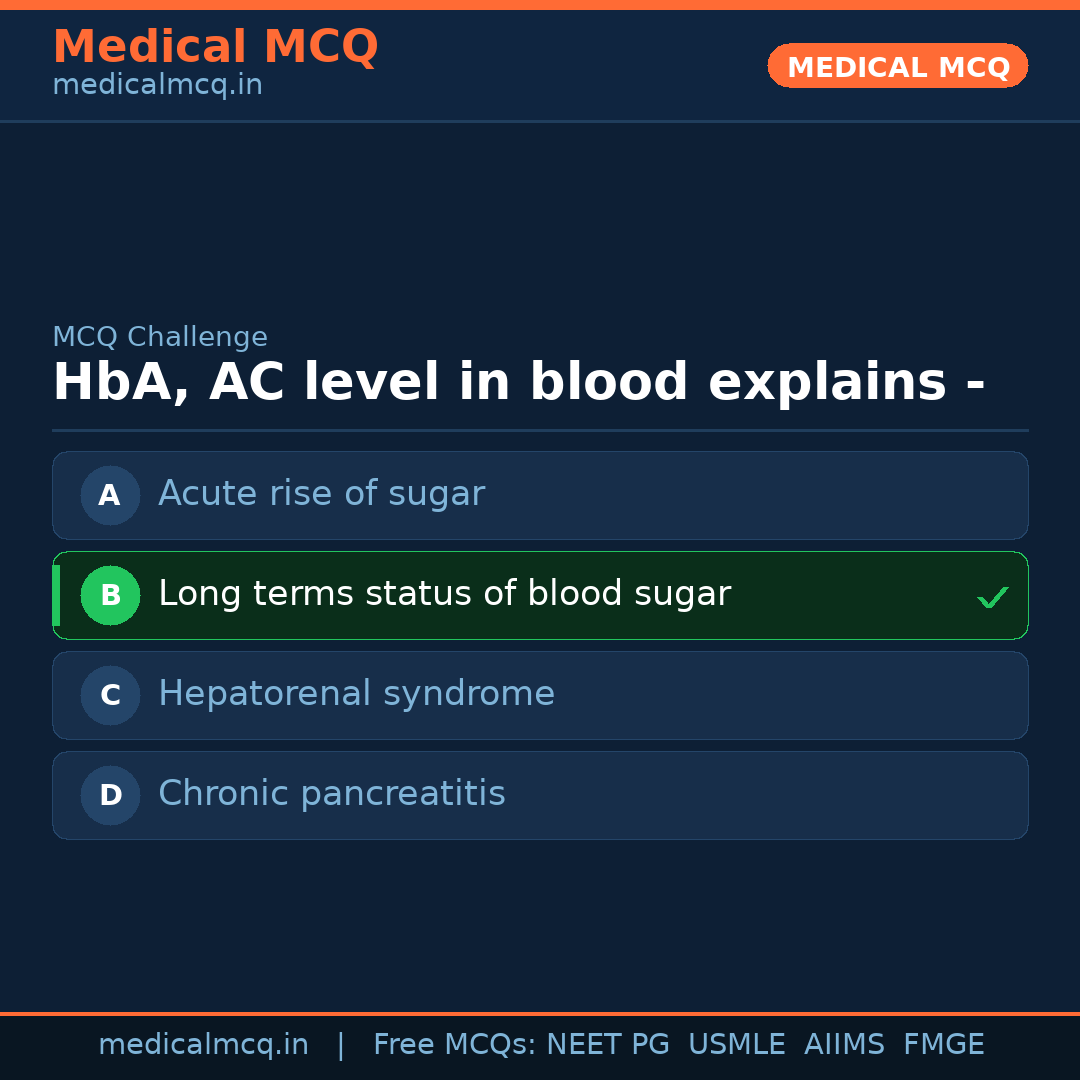This screenshot has width=1080, height=1080.
Task: Click the letter D circle badge
Action: tap(110, 795)
